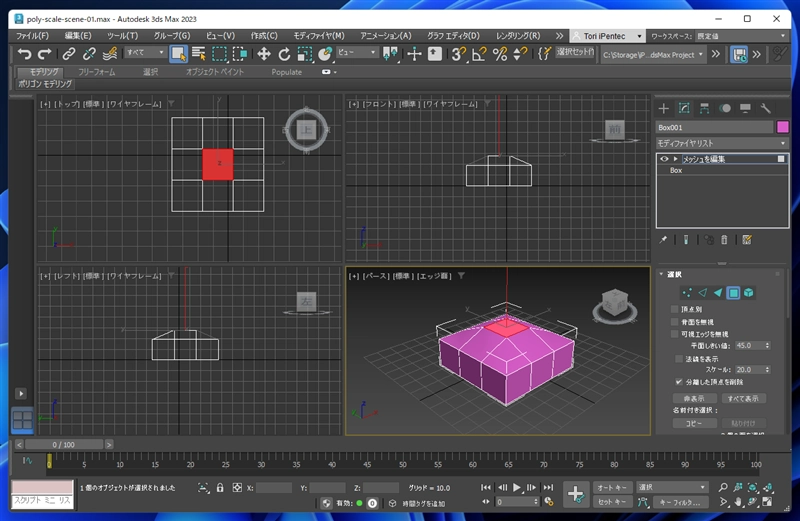Uncheck 分離した頂点を削除 checkbox
The width and height of the screenshot is (800, 521).
(679, 382)
